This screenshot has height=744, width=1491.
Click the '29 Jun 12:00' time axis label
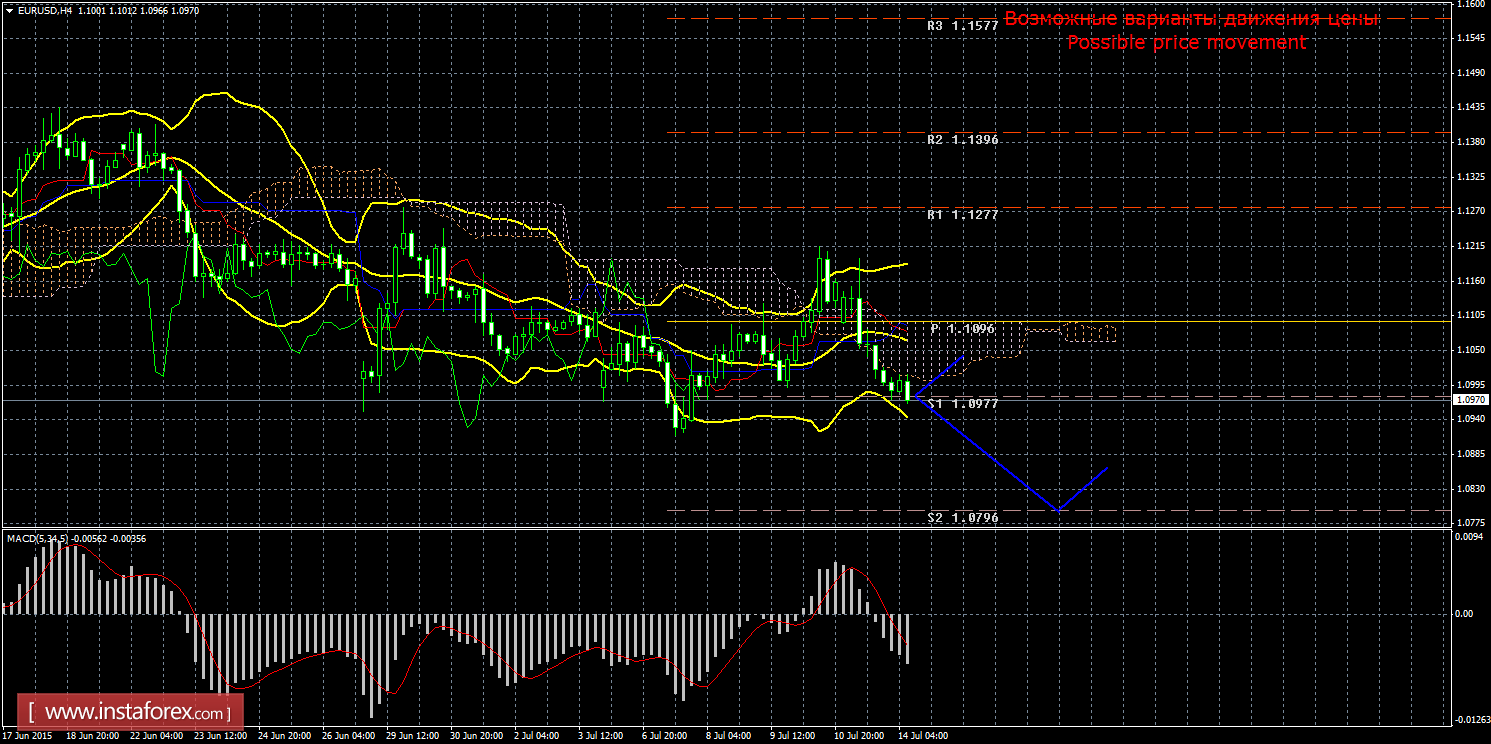coord(412,735)
